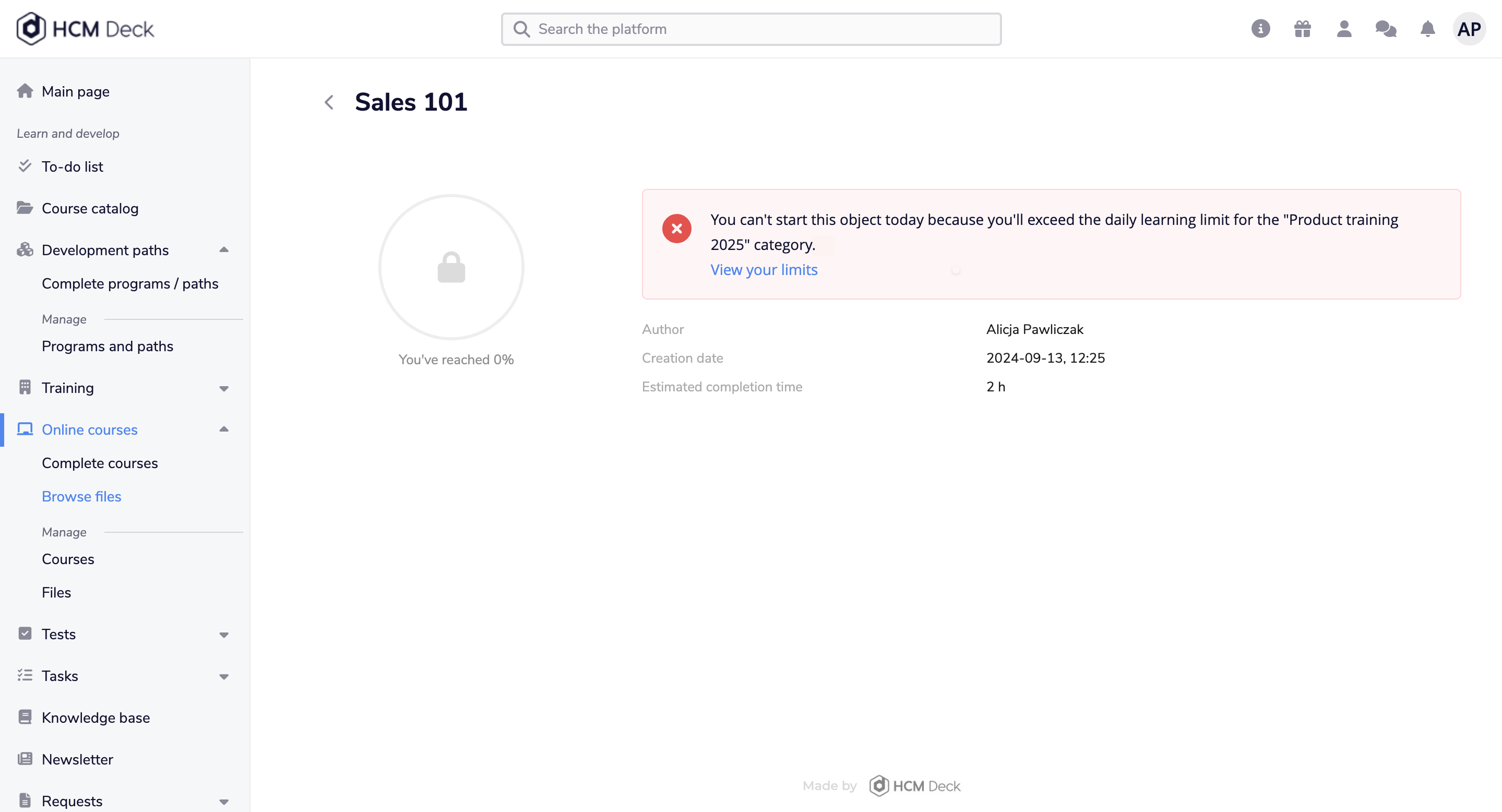This screenshot has height=812, width=1502.
Task: Click the Search the platform field
Action: coord(751,29)
